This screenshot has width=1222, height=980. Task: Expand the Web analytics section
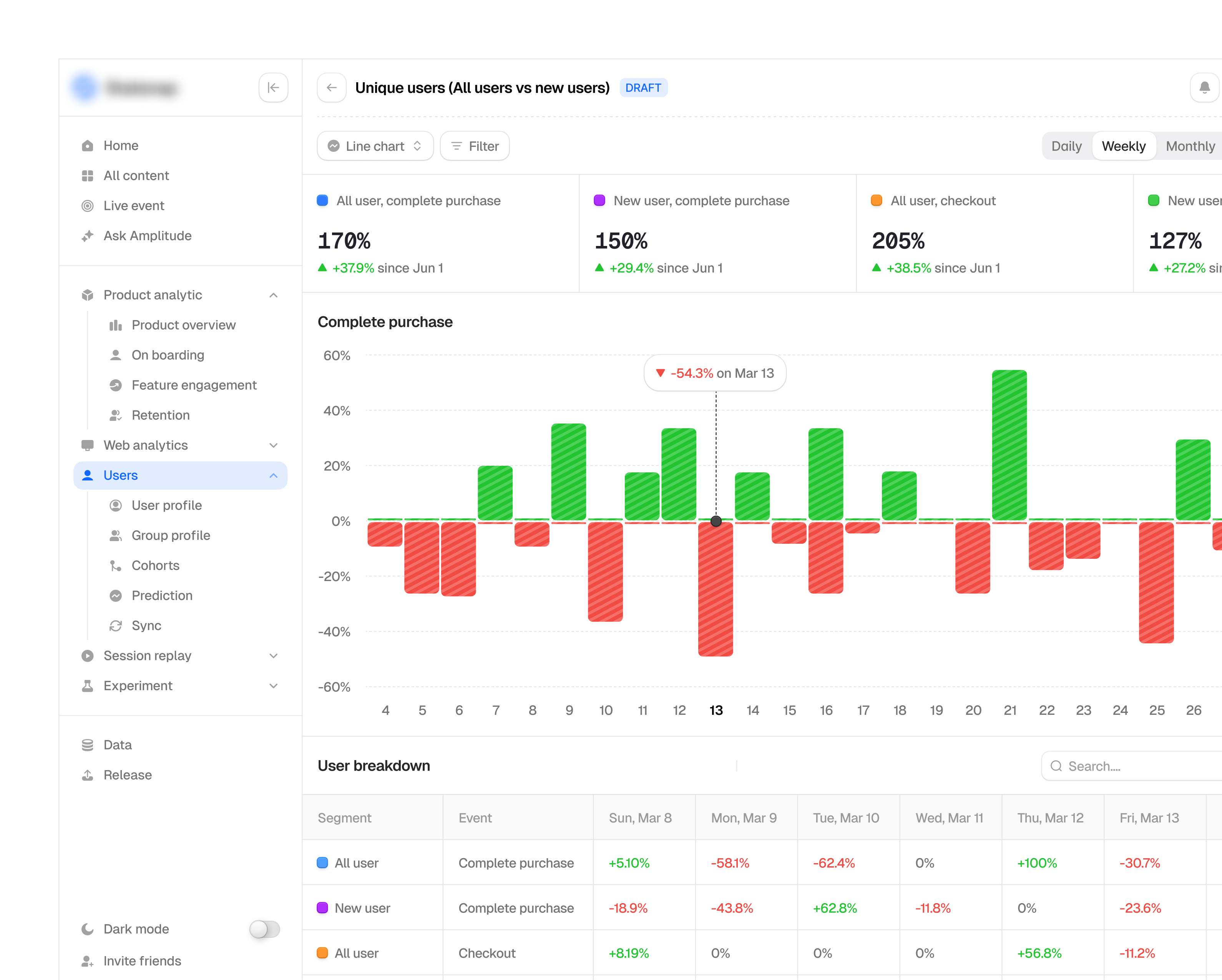pos(273,445)
